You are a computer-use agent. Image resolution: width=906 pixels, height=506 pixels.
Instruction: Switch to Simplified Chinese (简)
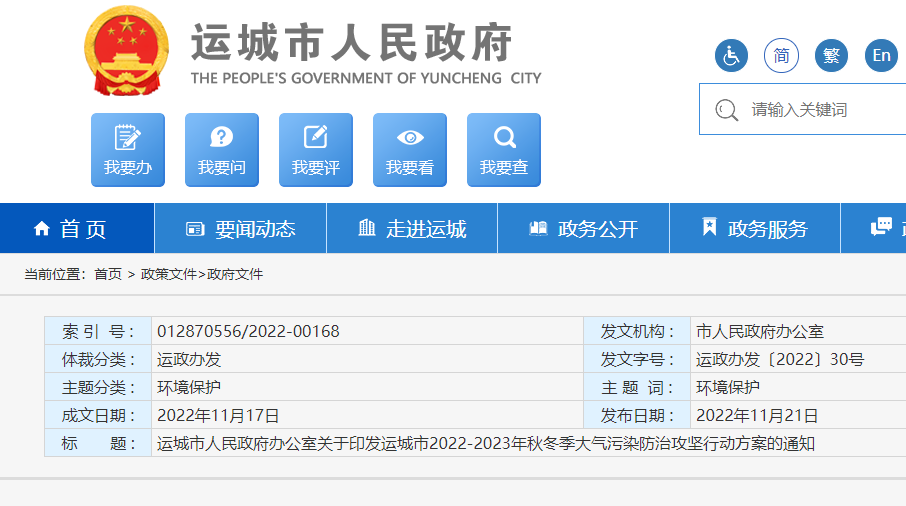[x=781, y=55]
